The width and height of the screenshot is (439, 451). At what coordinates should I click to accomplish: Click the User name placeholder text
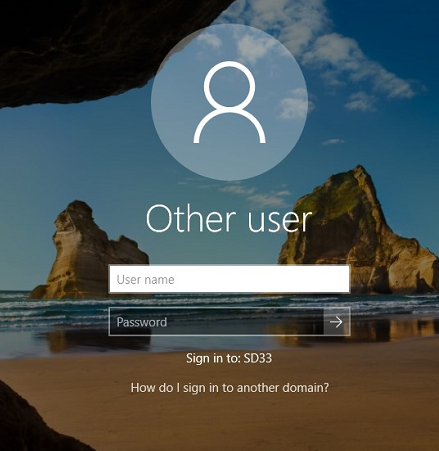click(145, 279)
